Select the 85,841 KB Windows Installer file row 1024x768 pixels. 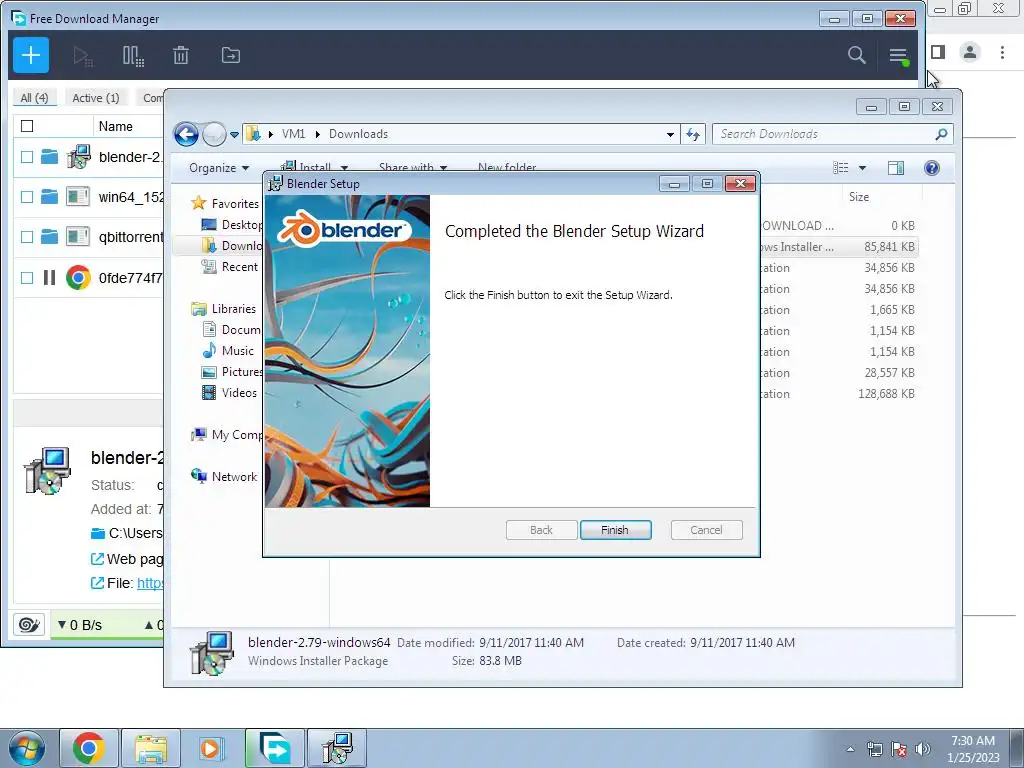[x=839, y=247]
